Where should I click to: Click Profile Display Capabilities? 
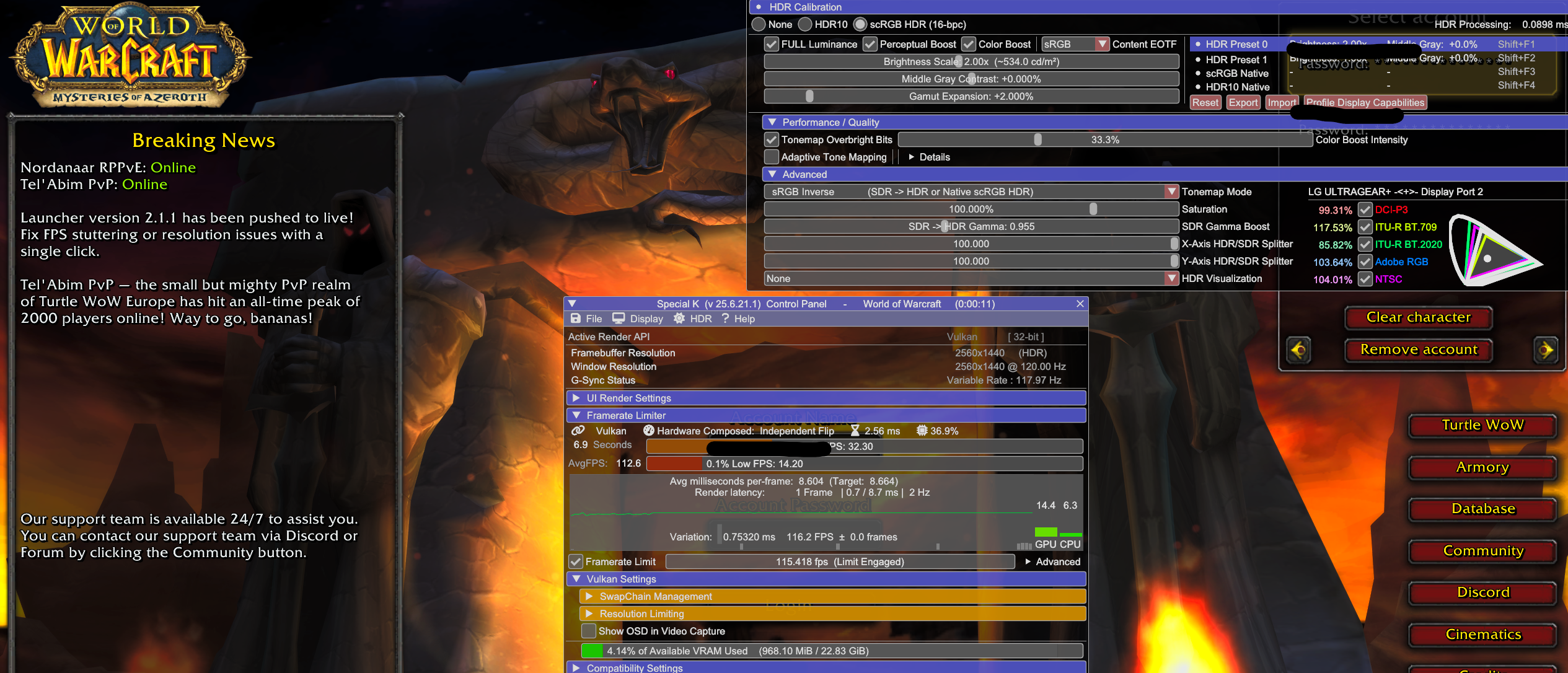(x=1365, y=102)
